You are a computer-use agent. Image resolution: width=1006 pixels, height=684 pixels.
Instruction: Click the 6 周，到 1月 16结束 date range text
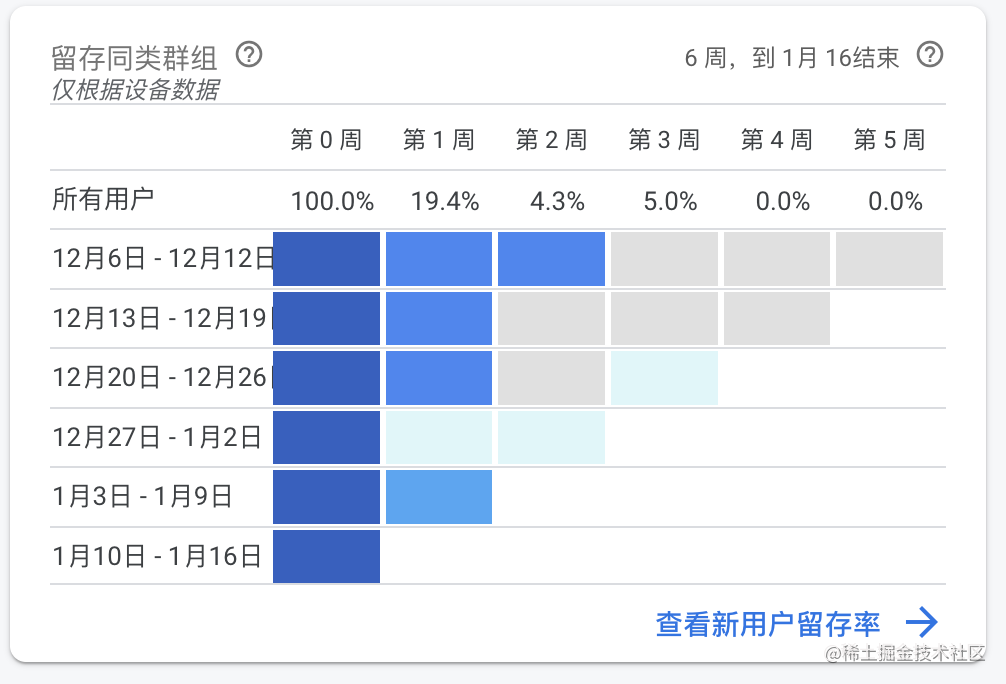pyautogui.click(x=792, y=58)
